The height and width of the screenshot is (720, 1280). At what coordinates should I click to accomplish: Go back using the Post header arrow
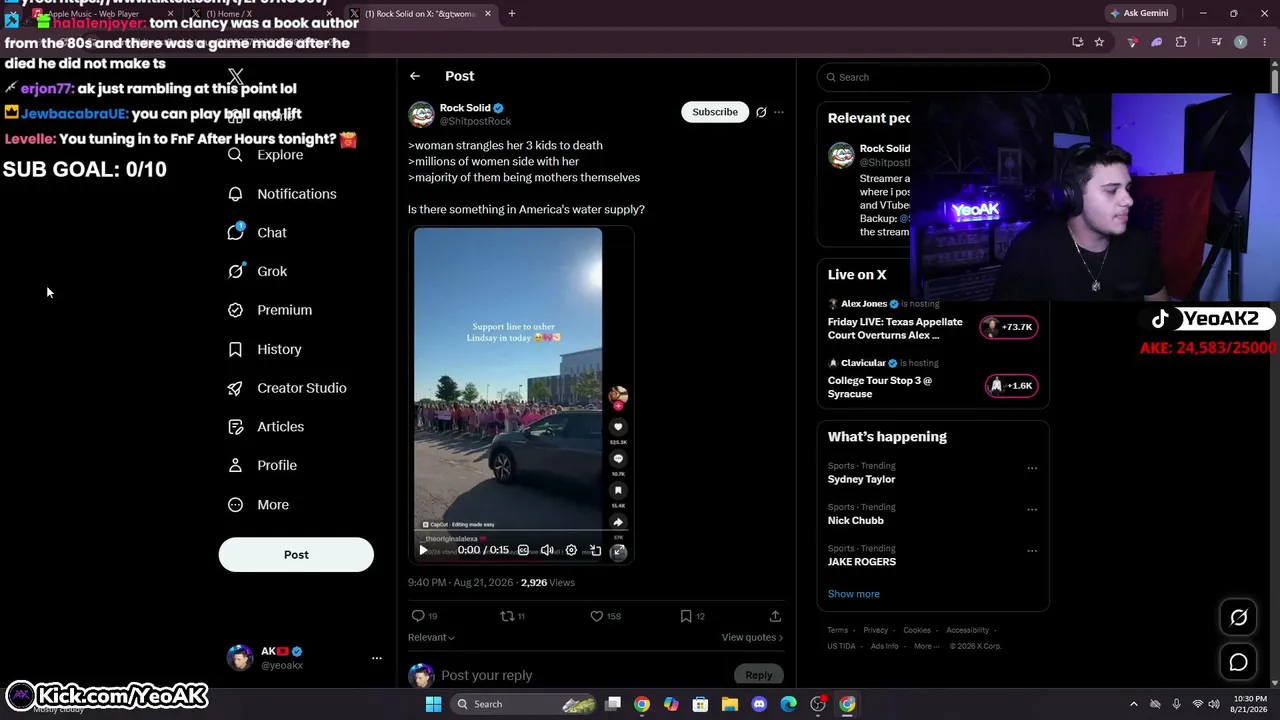415,76
